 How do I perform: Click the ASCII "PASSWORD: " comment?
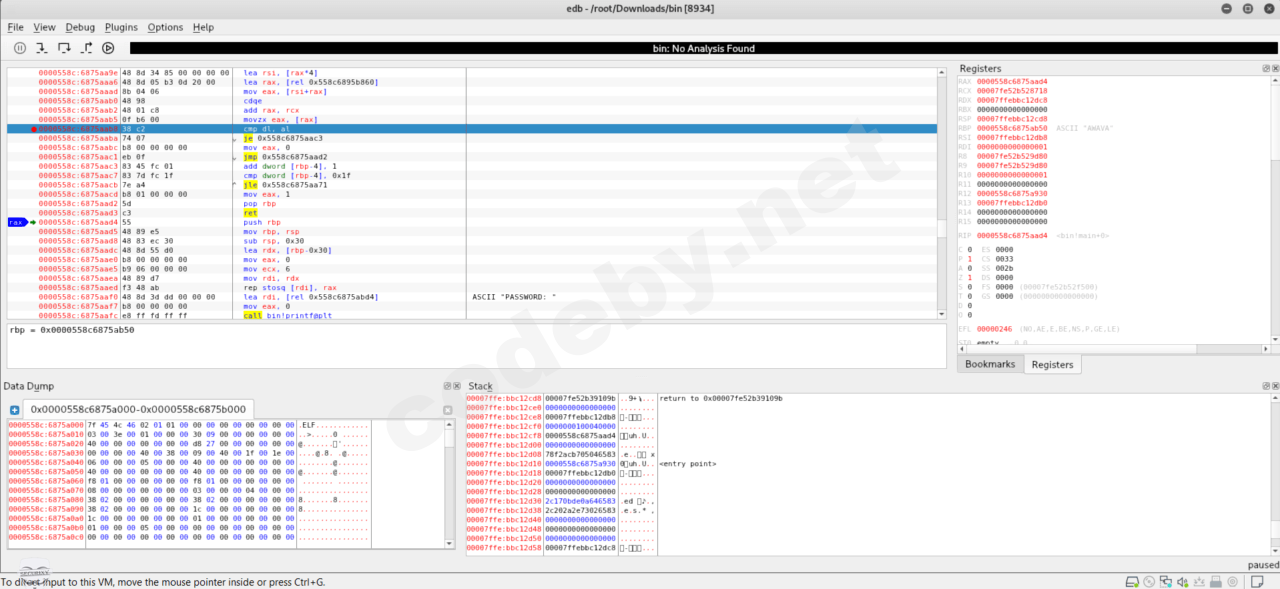(x=513, y=297)
